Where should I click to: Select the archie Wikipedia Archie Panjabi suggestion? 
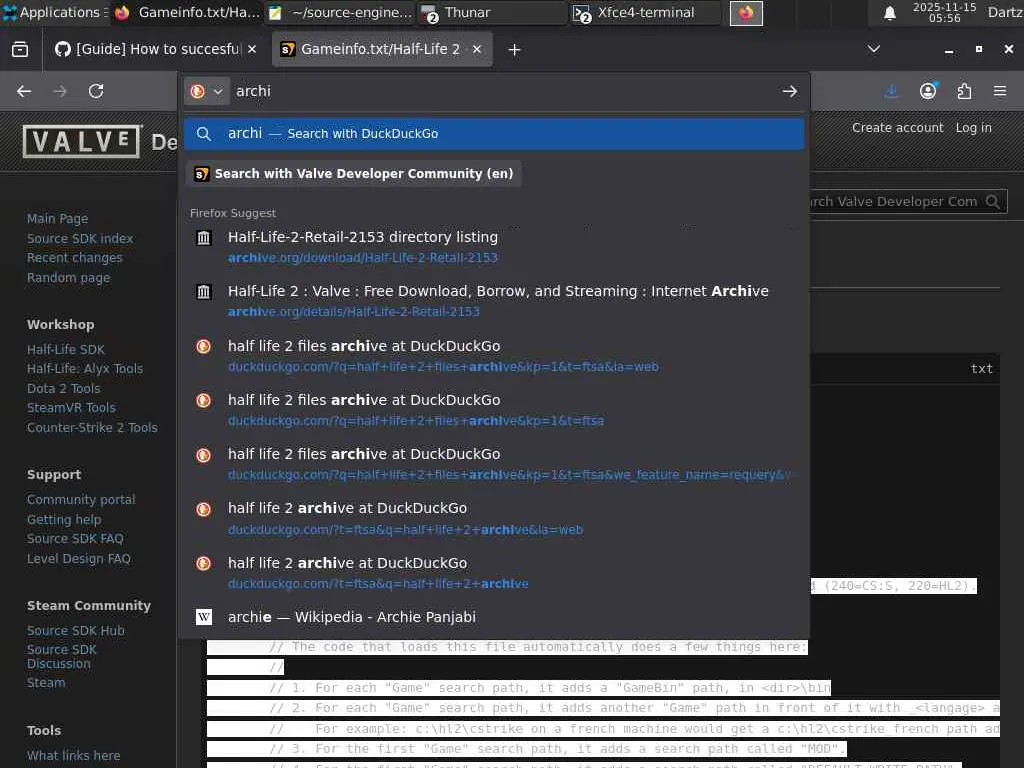pos(494,616)
